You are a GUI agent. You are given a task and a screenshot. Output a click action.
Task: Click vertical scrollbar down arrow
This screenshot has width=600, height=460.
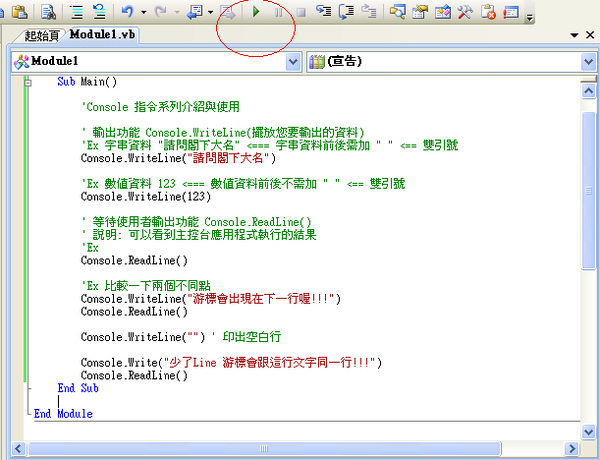(x=589, y=432)
